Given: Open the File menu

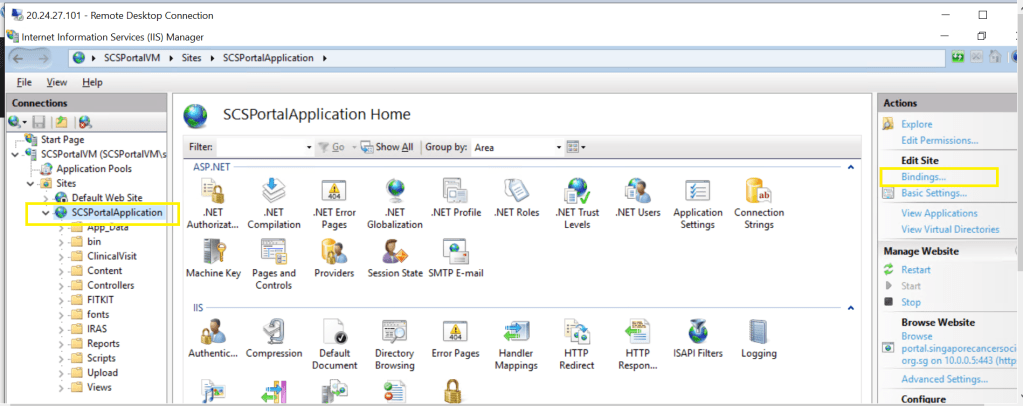Looking at the screenshot, I should (x=24, y=82).
